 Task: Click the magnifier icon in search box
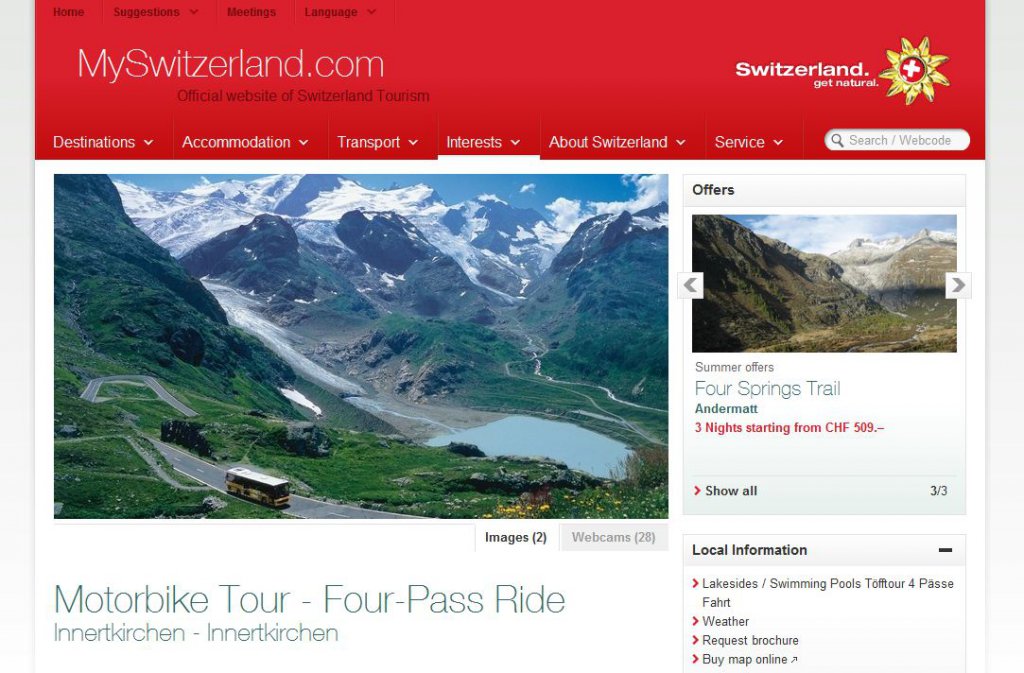click(837, 140)
